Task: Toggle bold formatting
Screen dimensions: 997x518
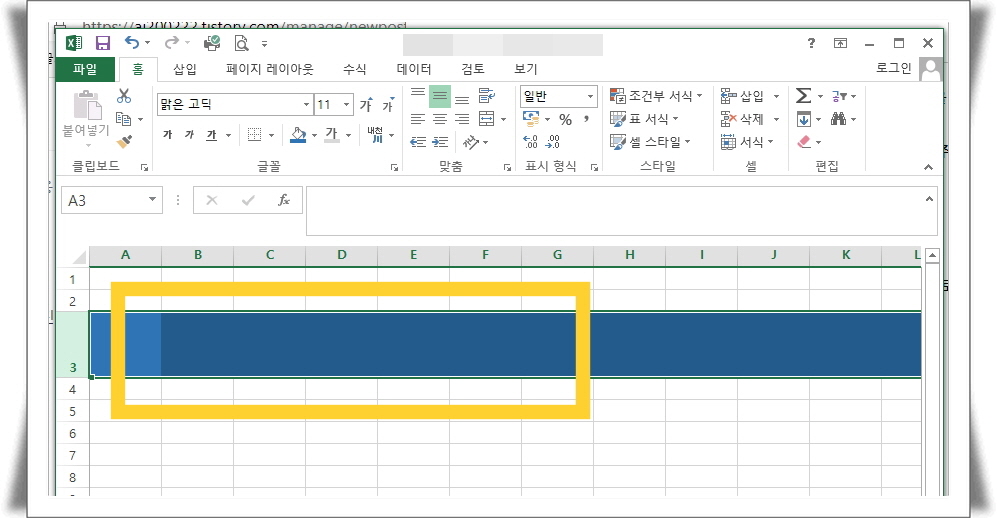Action: 168,135
